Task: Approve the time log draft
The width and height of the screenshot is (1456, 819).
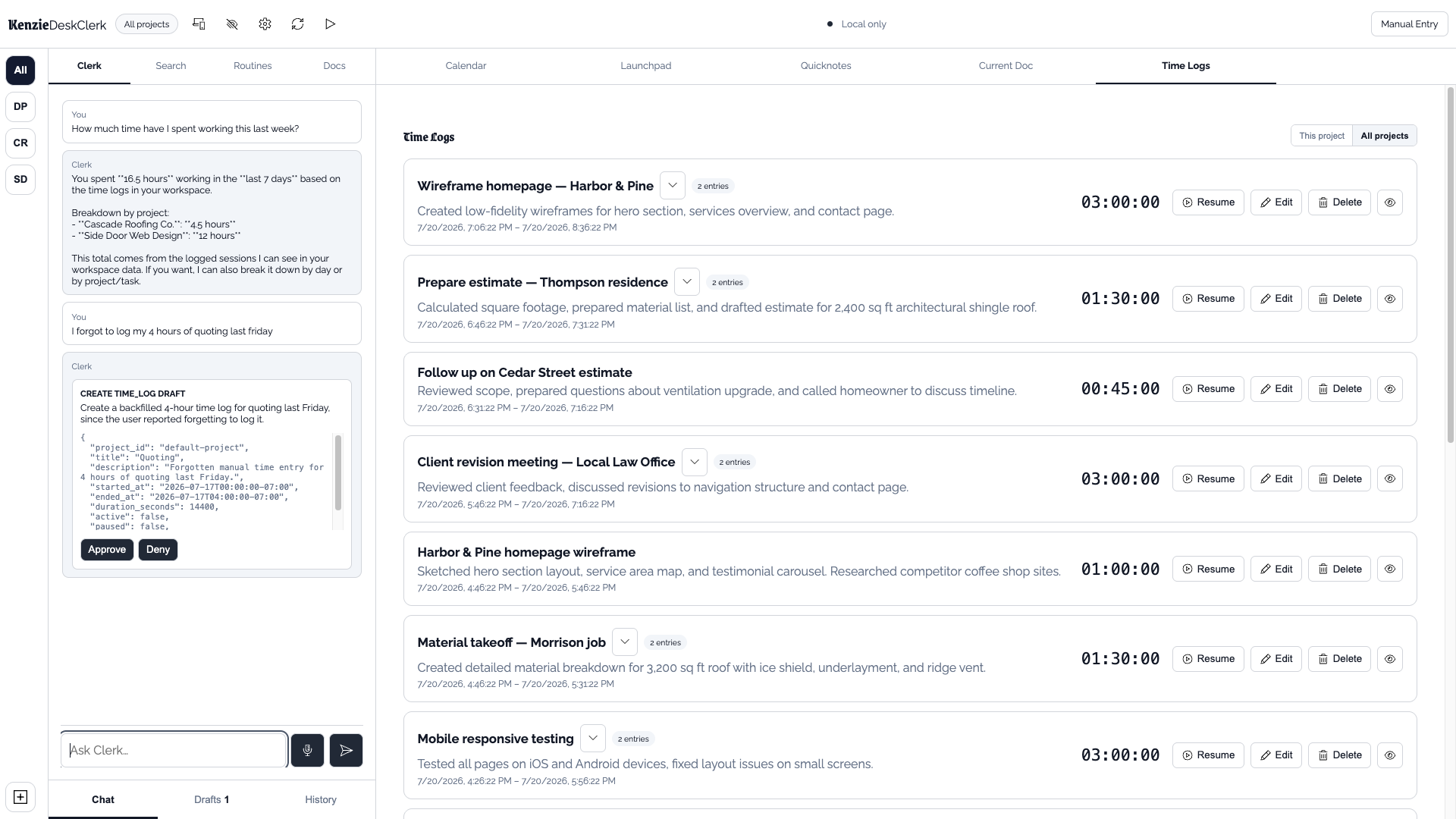Action: click(107, 550)
